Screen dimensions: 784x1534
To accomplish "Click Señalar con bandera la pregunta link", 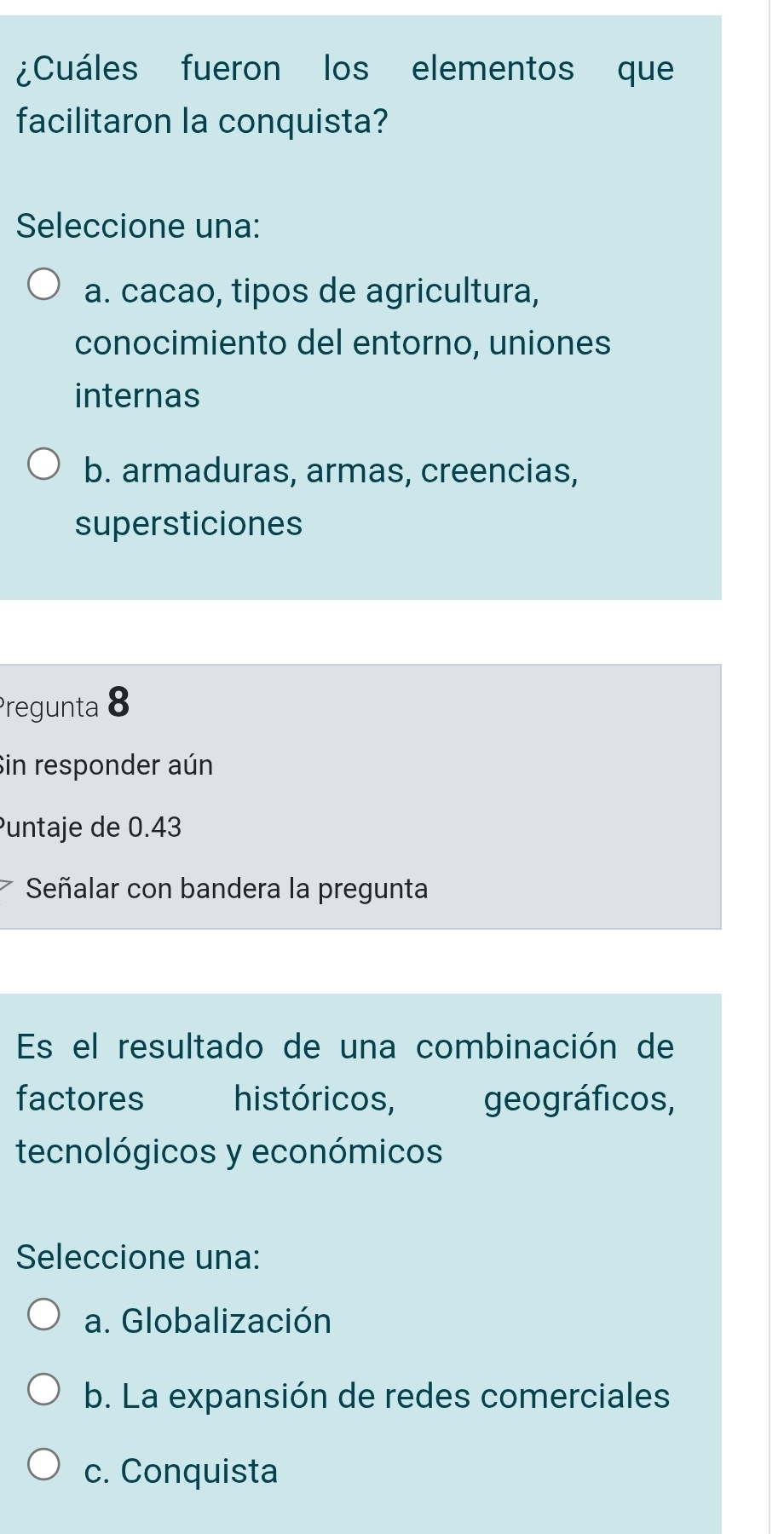I will point(227,889).
